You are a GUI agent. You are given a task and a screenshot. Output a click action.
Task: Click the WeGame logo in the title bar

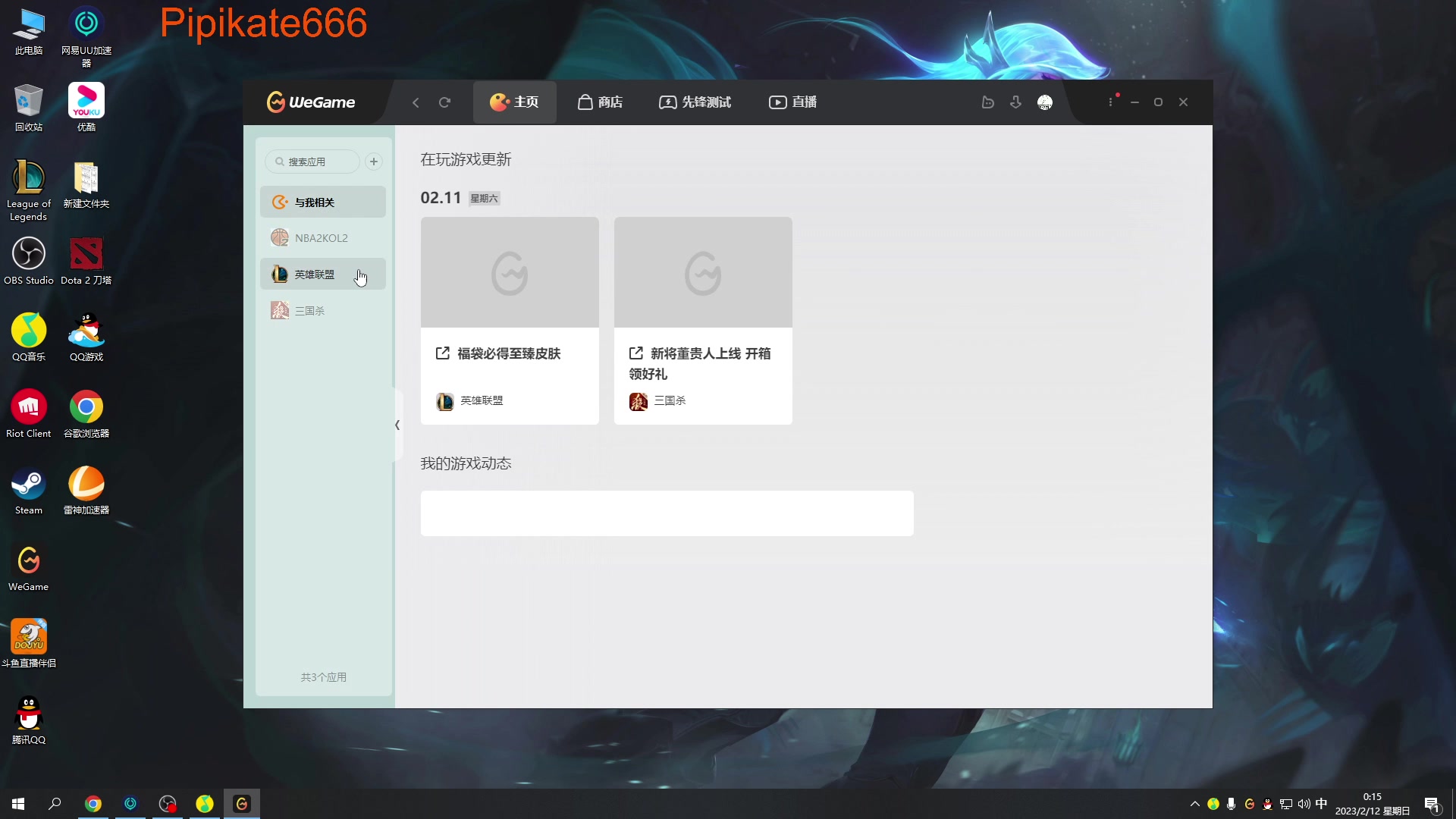point(311,102)
